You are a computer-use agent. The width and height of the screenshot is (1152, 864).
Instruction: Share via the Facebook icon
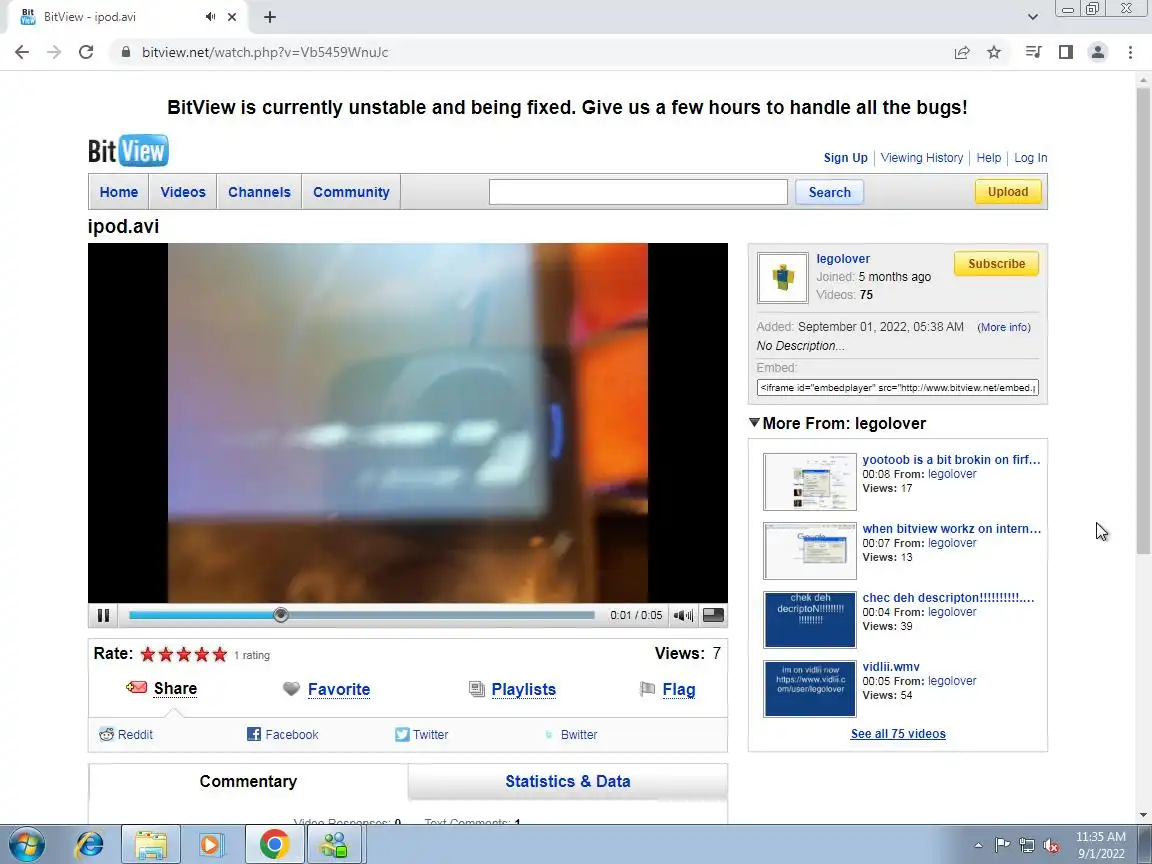pos(253,734)
